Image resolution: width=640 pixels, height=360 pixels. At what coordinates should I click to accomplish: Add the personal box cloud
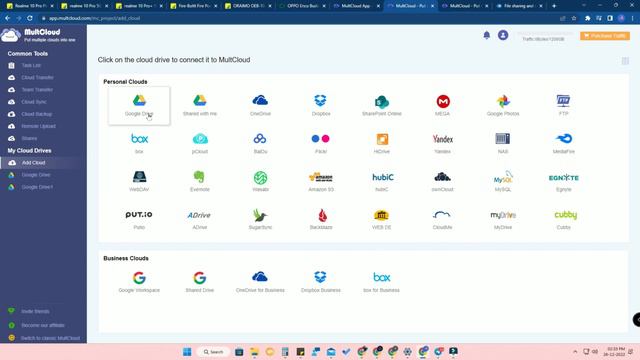tap(139, 143)
